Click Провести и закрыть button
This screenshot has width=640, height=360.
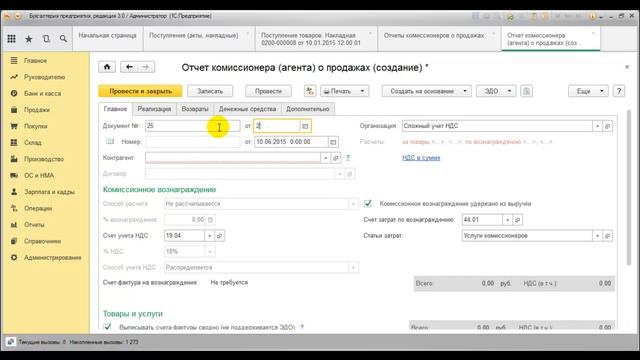tap(140, 91)
